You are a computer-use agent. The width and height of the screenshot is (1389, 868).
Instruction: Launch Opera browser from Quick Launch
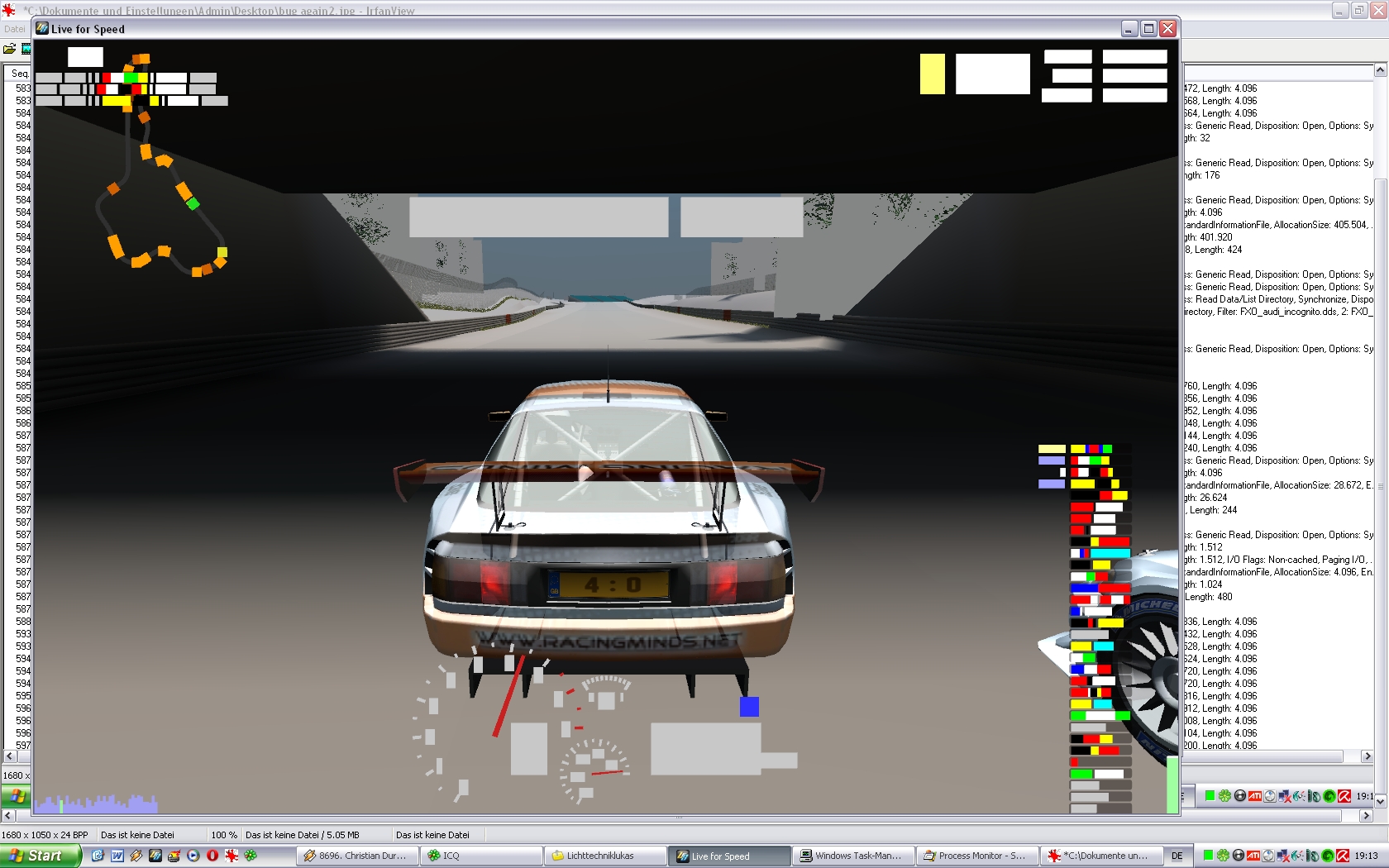(212, 856)
